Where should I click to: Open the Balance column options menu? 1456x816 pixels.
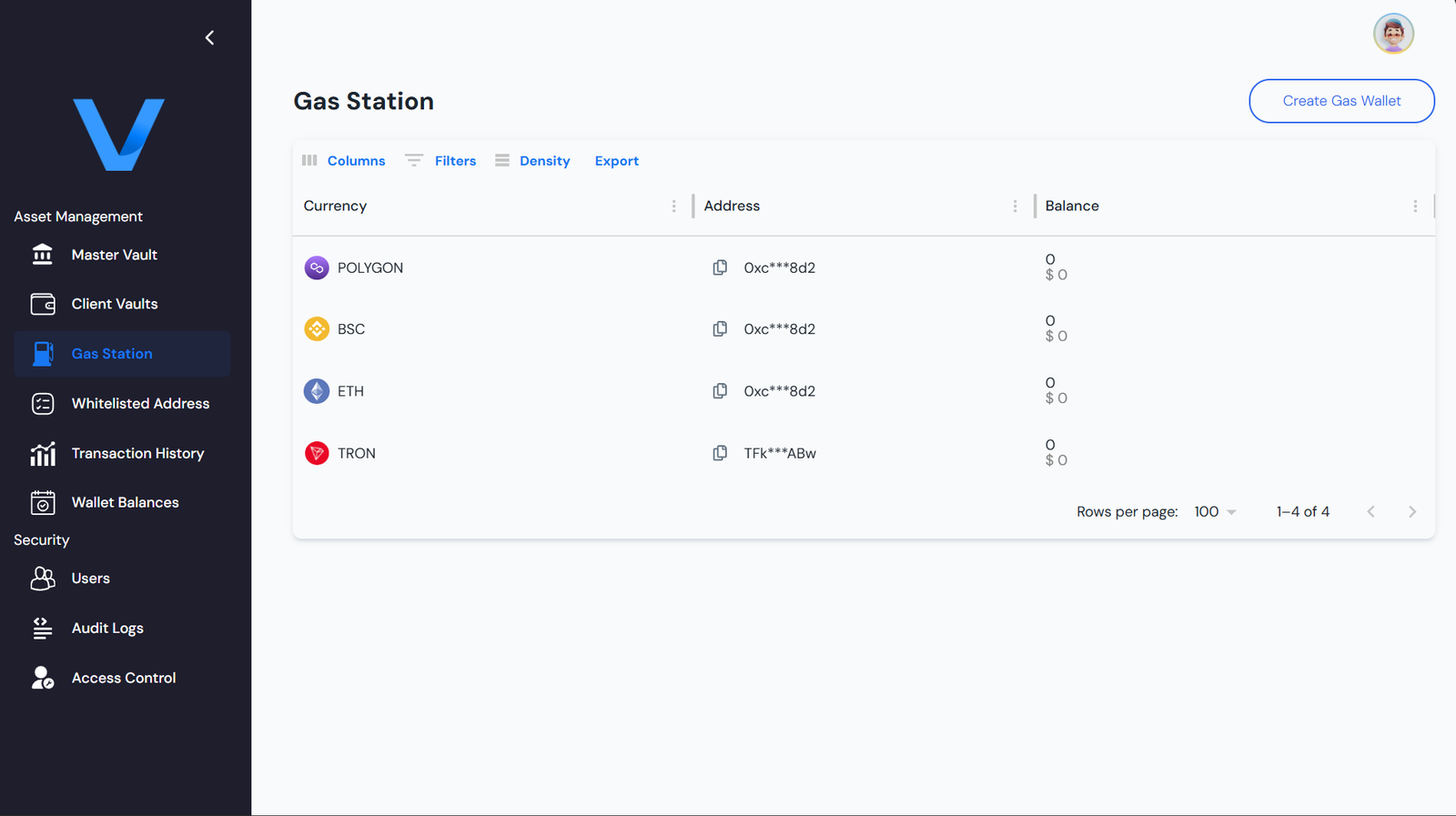click(x=1415, y=207)
